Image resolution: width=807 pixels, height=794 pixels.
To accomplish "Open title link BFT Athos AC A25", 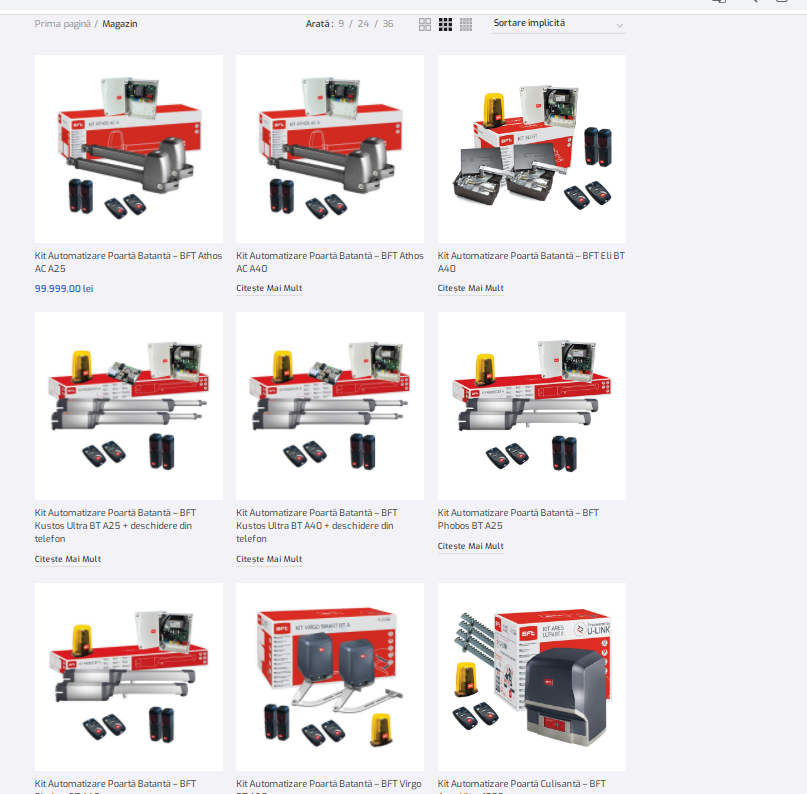I will 128,262.
